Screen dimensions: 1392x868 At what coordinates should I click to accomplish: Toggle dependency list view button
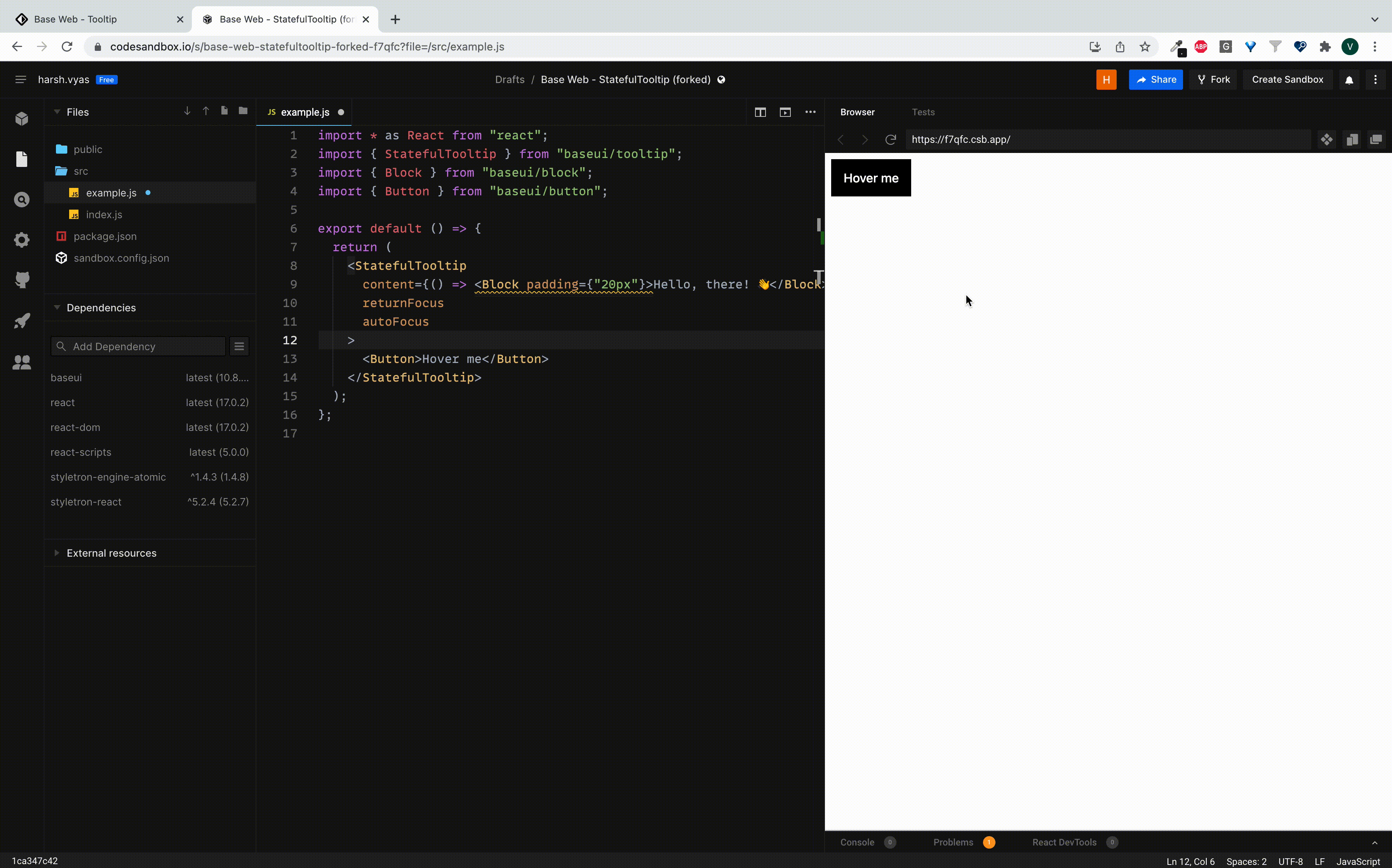239,346
